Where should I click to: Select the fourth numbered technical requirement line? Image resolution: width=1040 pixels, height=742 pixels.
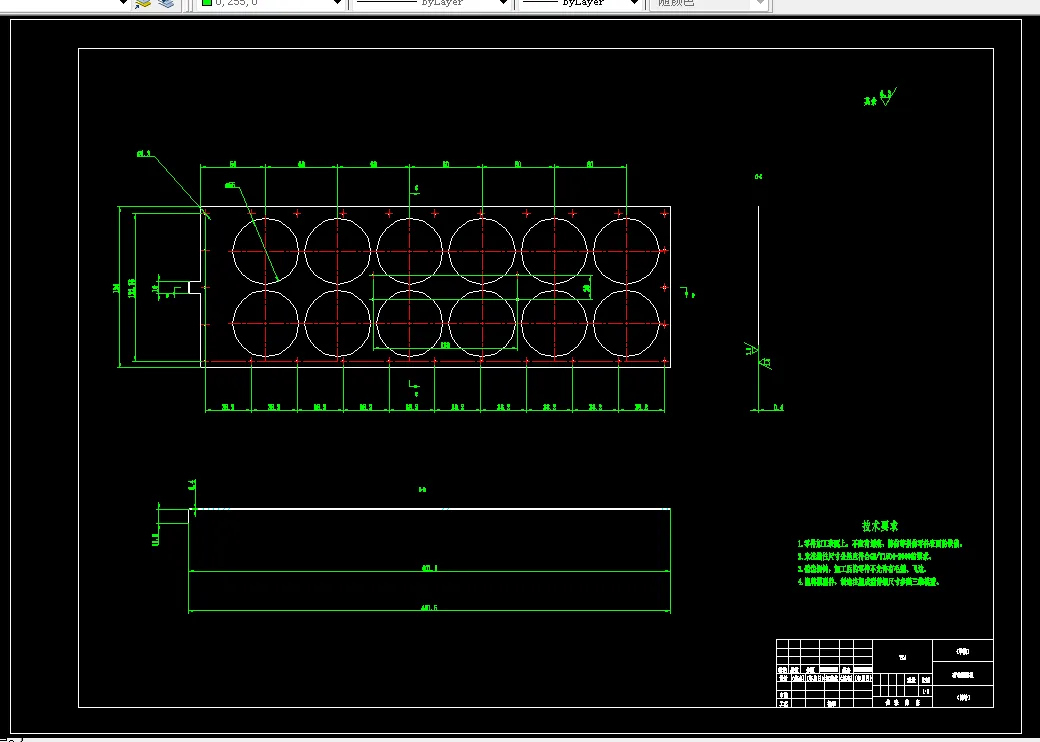pyautogui.click(x=868, y=582)
